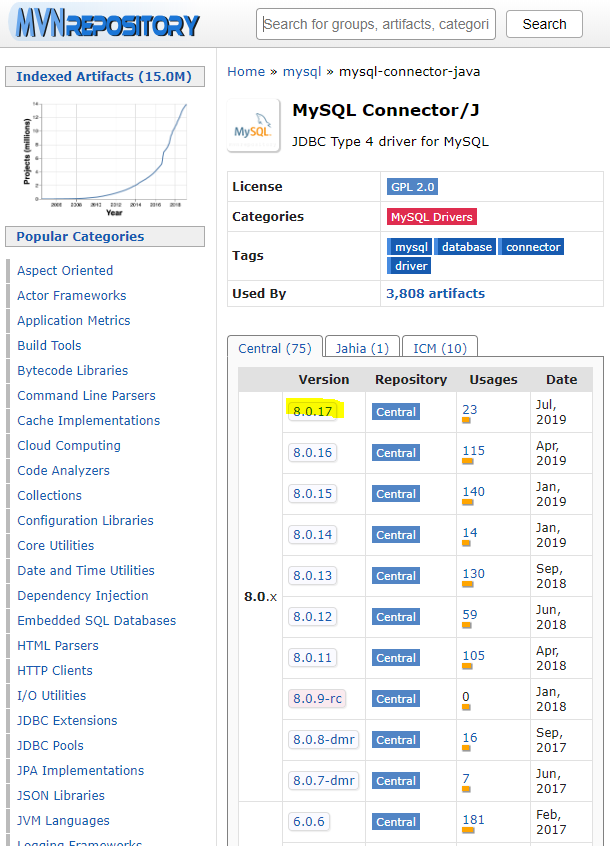Open the Cloud Computing category

point(69,446)
